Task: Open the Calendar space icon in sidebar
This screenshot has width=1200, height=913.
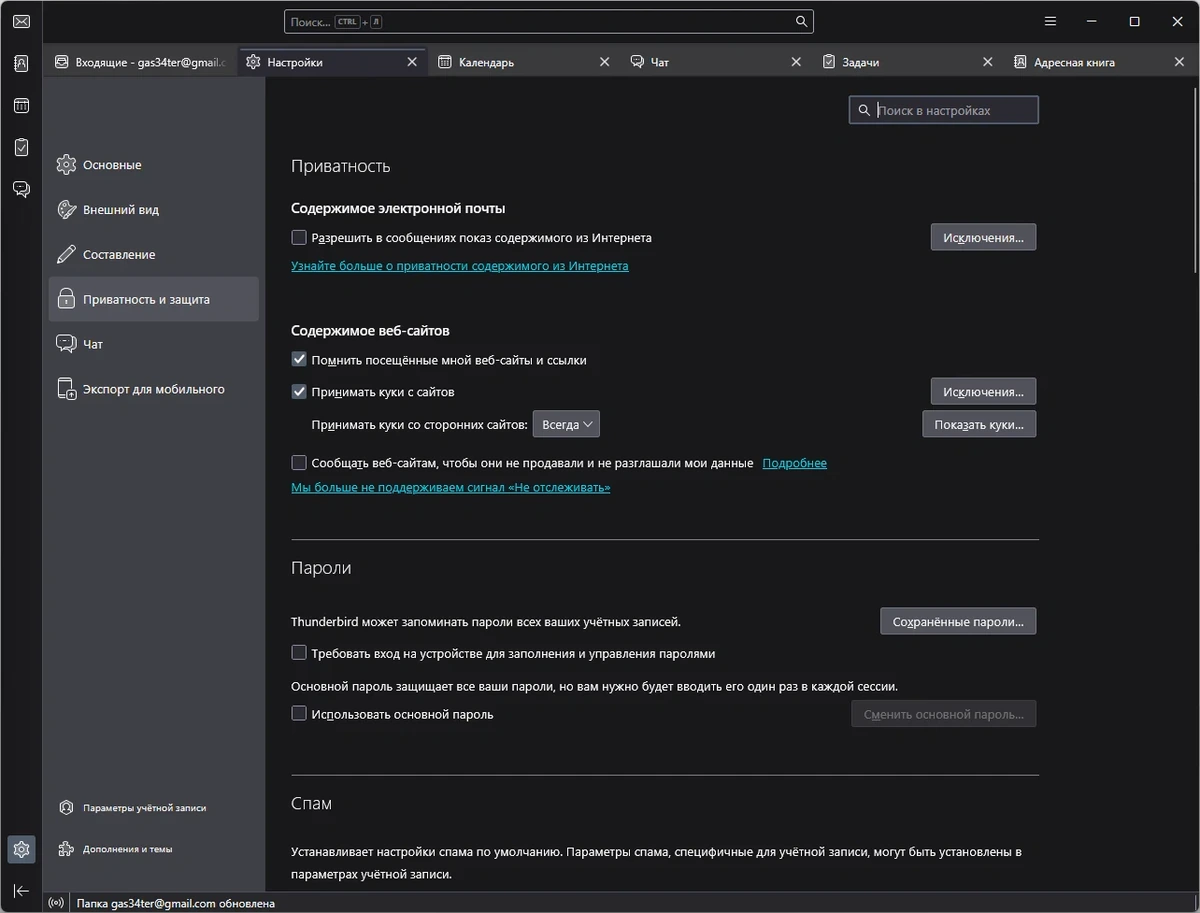Action: [21, 105]
